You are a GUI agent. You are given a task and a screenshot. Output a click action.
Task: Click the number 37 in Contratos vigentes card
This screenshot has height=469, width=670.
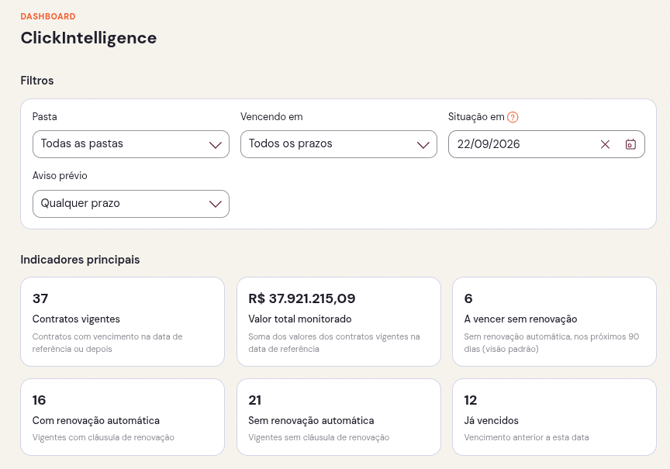tap(40, 298)
